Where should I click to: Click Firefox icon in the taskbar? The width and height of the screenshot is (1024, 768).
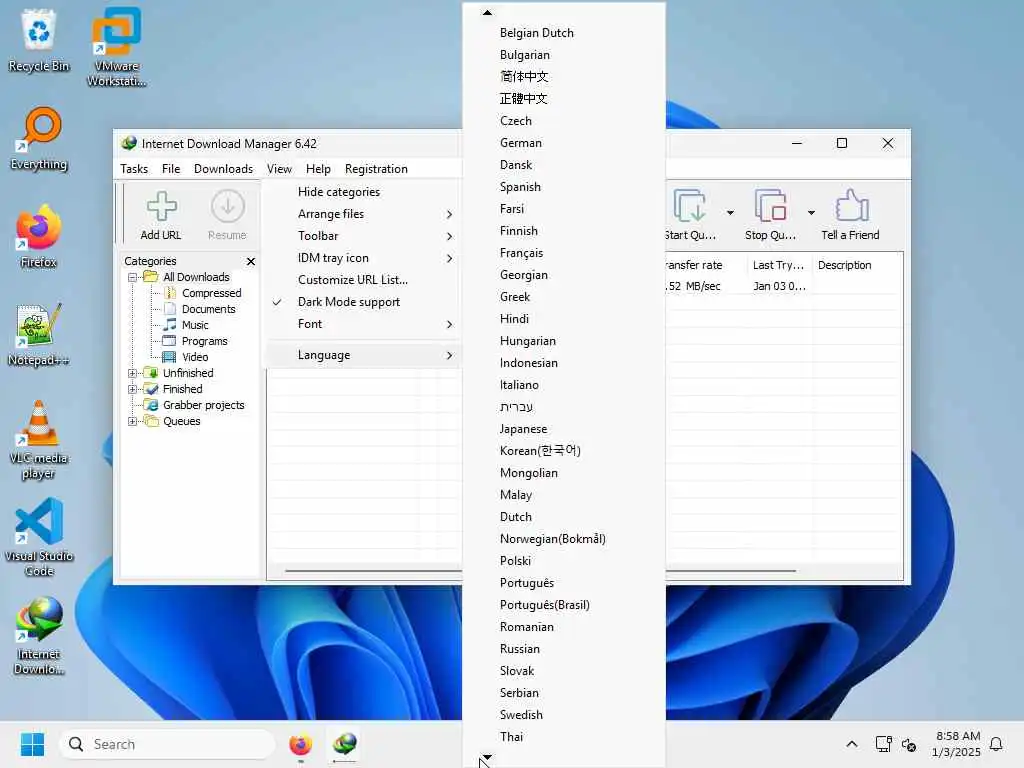click(x=300, y=744)
